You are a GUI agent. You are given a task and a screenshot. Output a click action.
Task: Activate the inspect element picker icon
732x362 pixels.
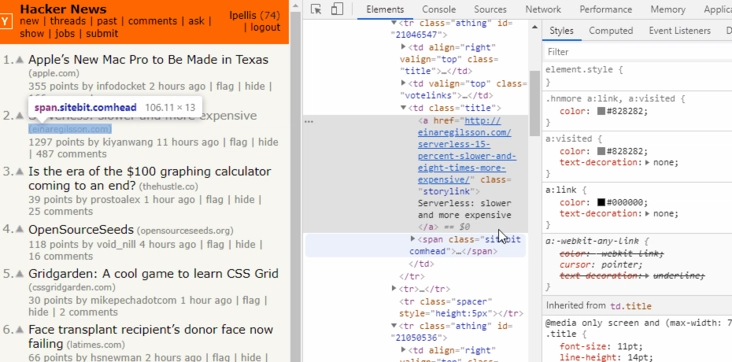pyautogui.click(x=316, y=9)
